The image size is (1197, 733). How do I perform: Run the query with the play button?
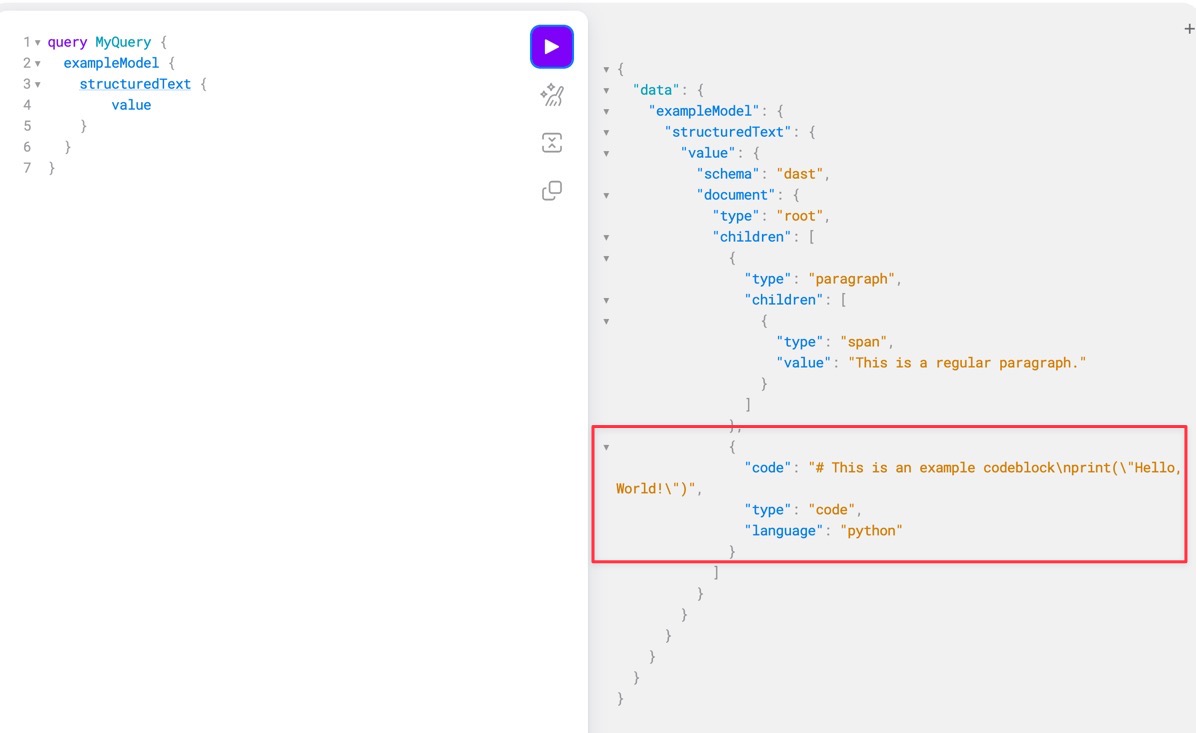click(x=551, y=47)
